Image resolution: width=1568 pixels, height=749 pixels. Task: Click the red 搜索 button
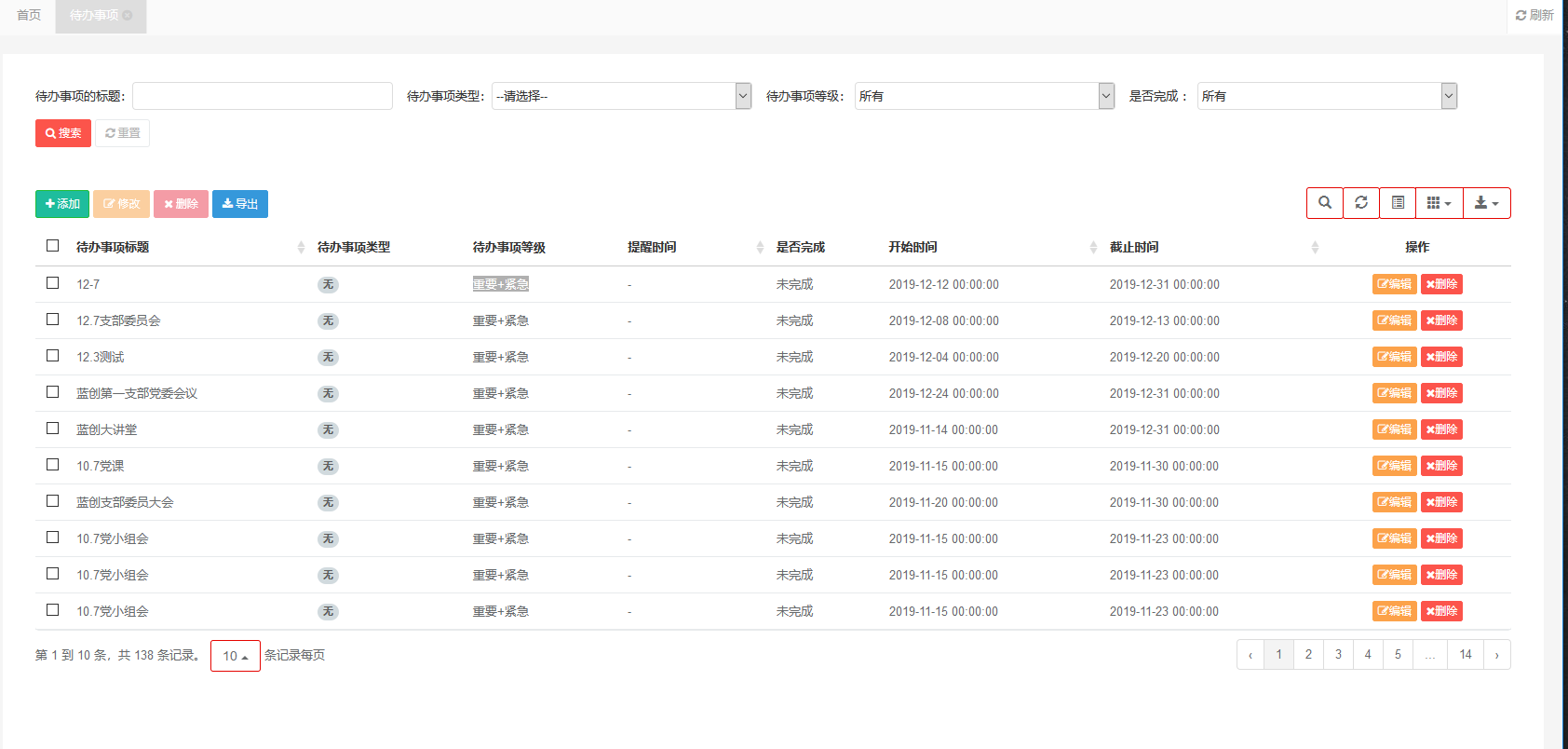coord(63,133)
